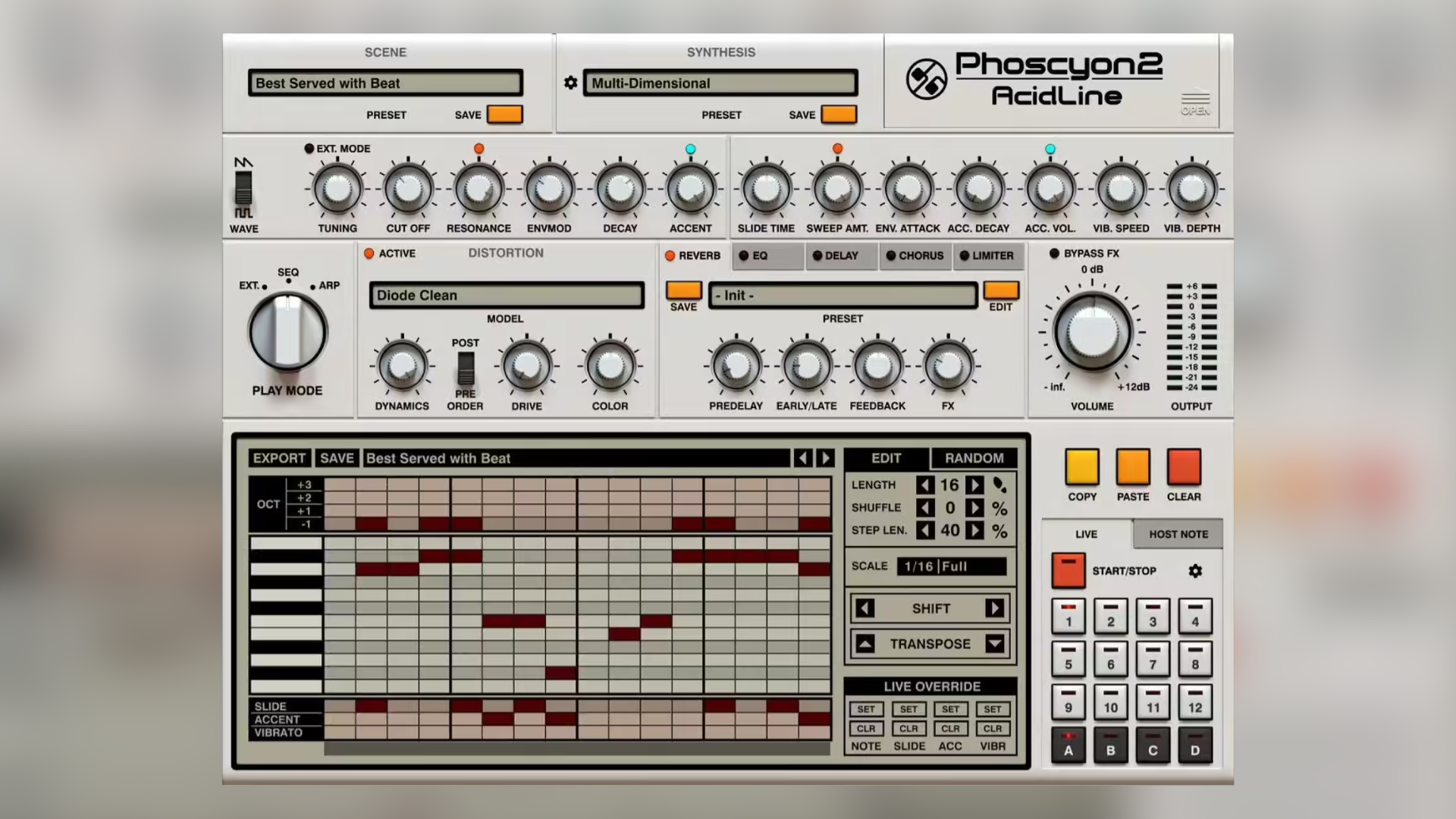Screen dimensions: 1456x819
Task: Open the Diode Clean distortion model selector
Action: coord(506,295)
